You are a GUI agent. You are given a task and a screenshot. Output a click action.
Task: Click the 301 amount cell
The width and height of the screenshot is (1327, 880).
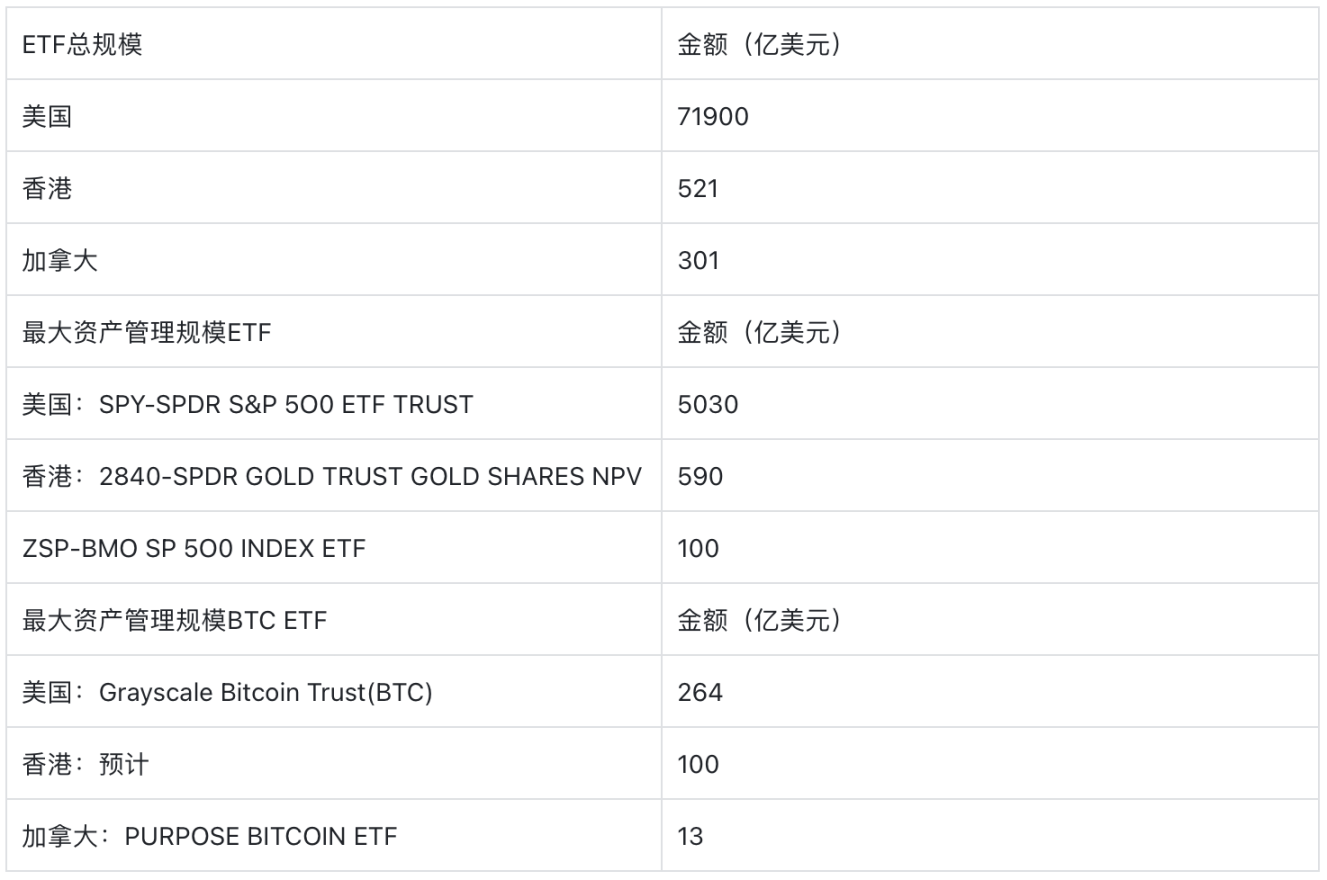(698, 261)
